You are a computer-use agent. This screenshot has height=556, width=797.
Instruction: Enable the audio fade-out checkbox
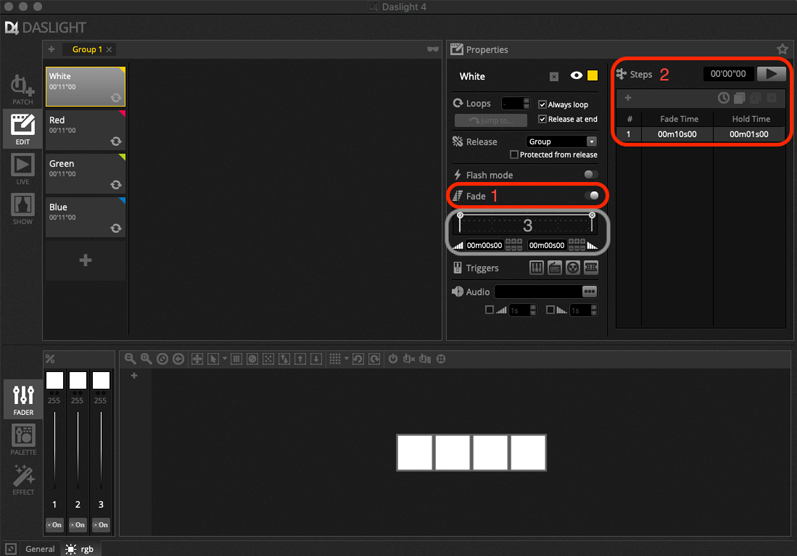(x=550, y=310)
